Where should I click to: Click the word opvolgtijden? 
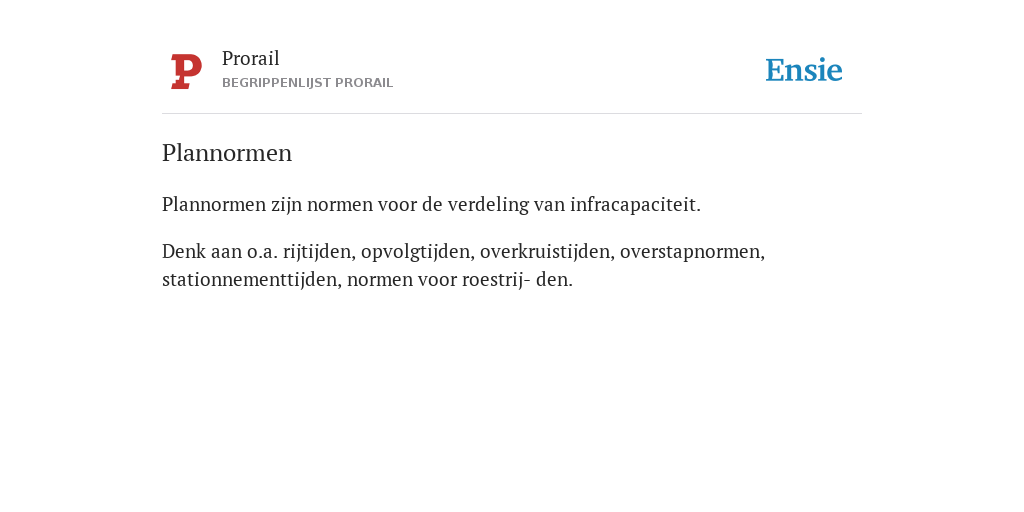[x=418, y=252]
